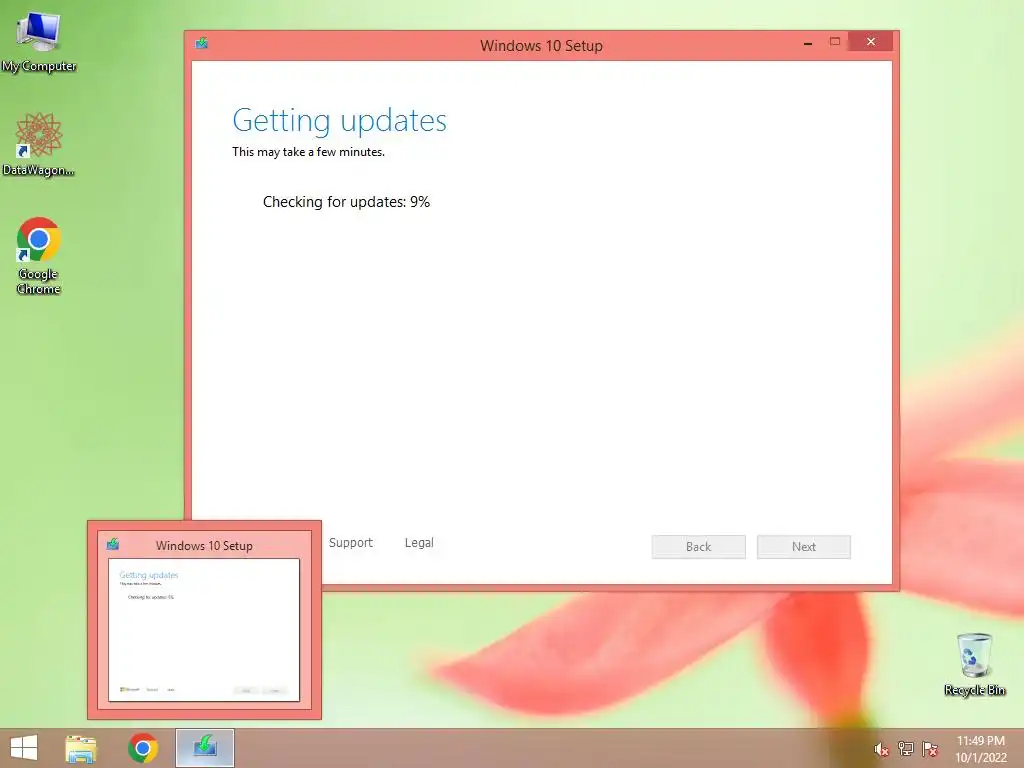This screenshot has width=1024, height=768.
Task: Open File Explorer from the taskbar
Action: pos(81,748)
